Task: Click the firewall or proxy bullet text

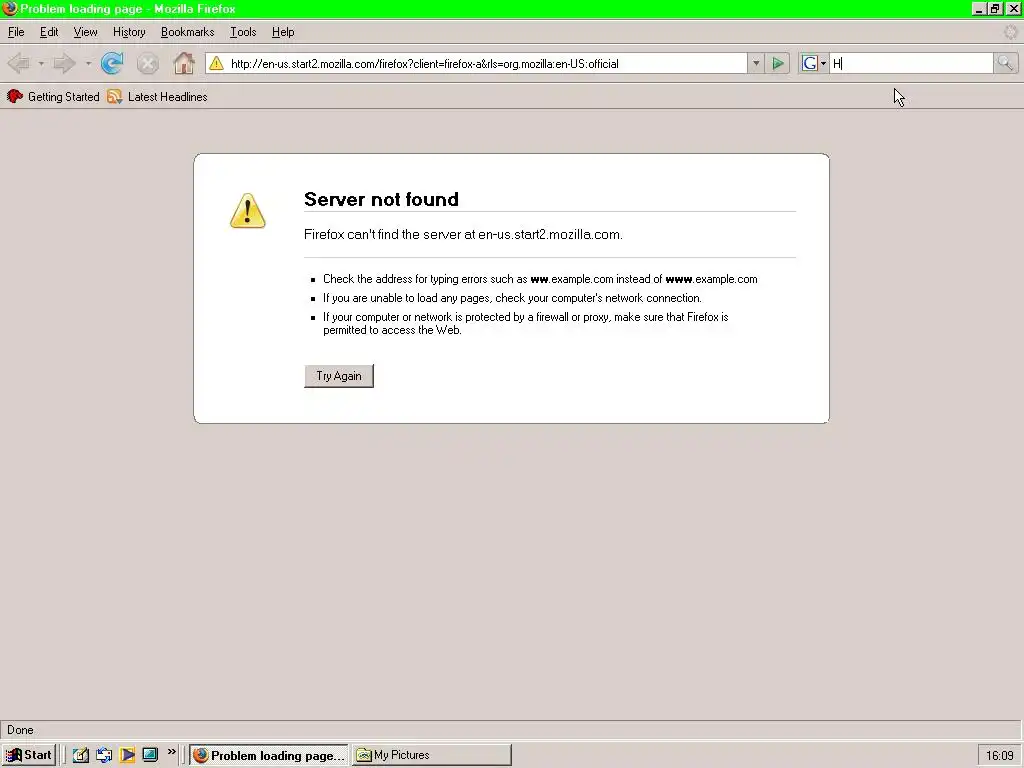Action: 526,323
